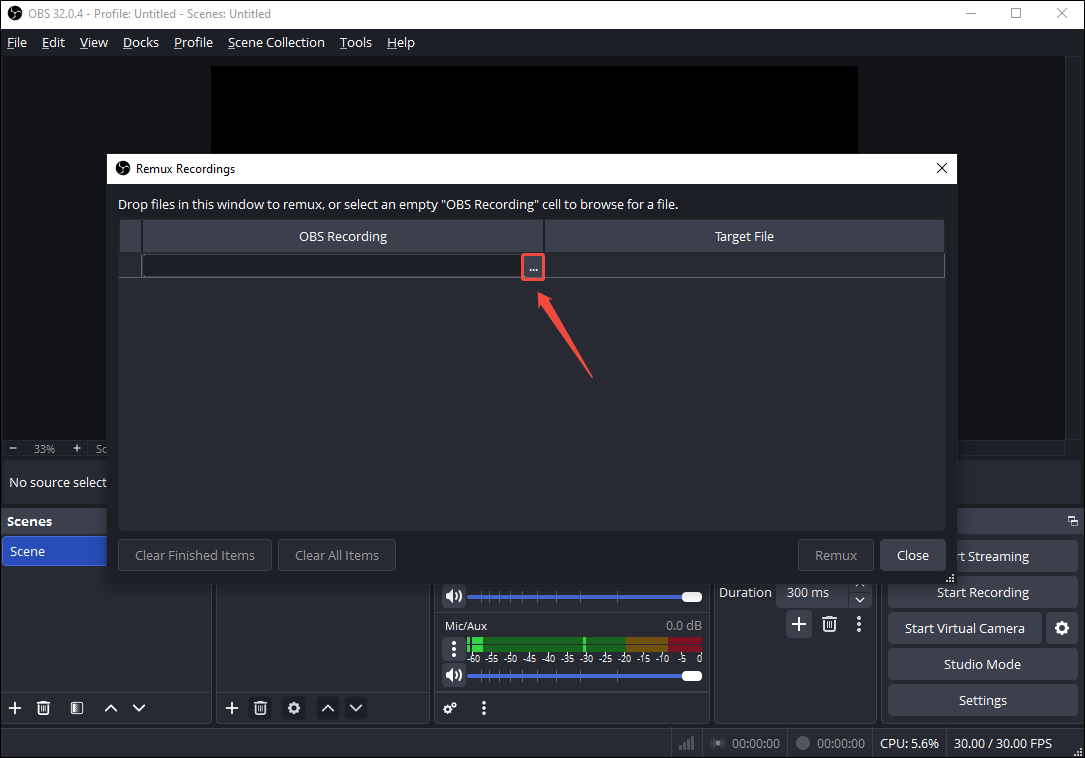
Task: Mute the Mic/Aux audio source
Action: pyautogui.click(x=453, y=675)
